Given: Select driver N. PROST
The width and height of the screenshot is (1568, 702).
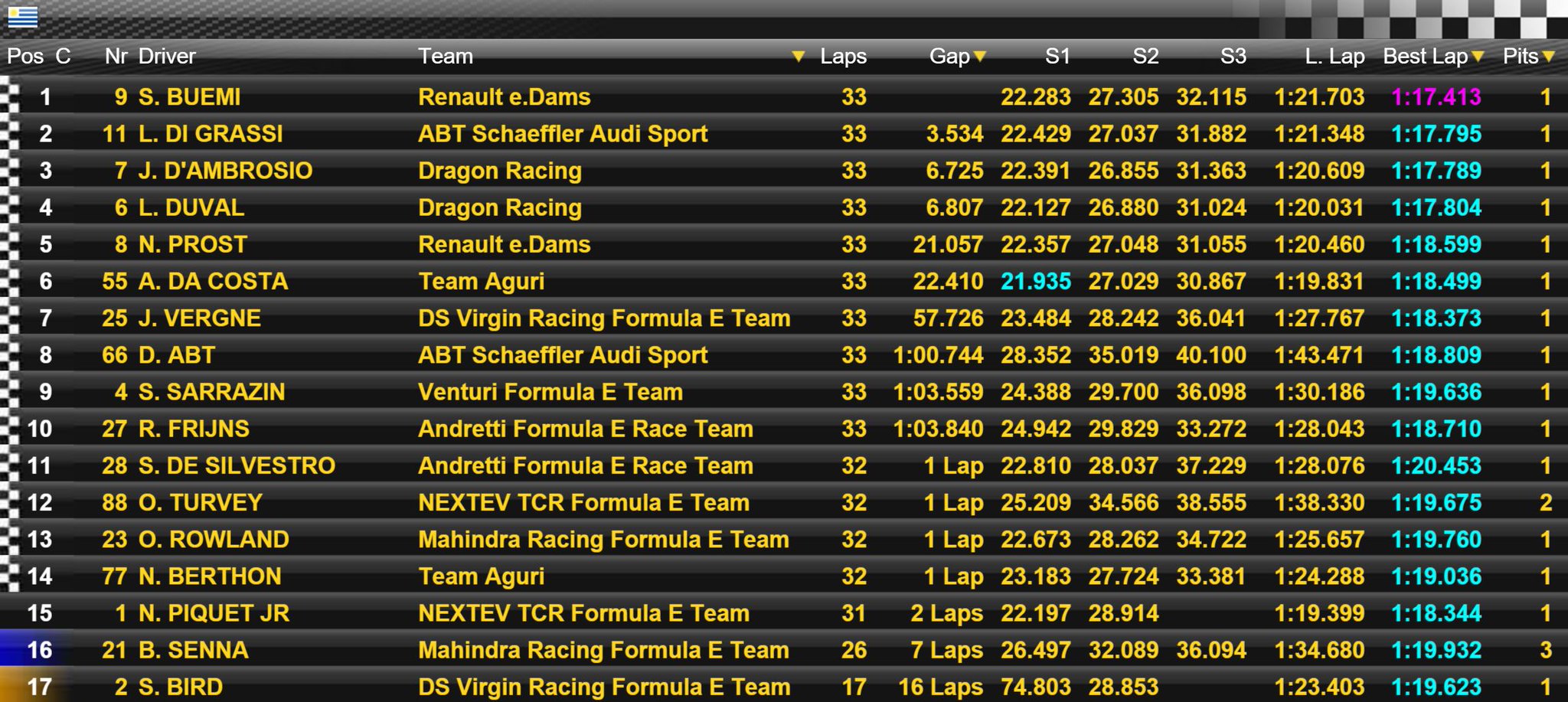Looking at the screenshot, I should tap(193, 244).
